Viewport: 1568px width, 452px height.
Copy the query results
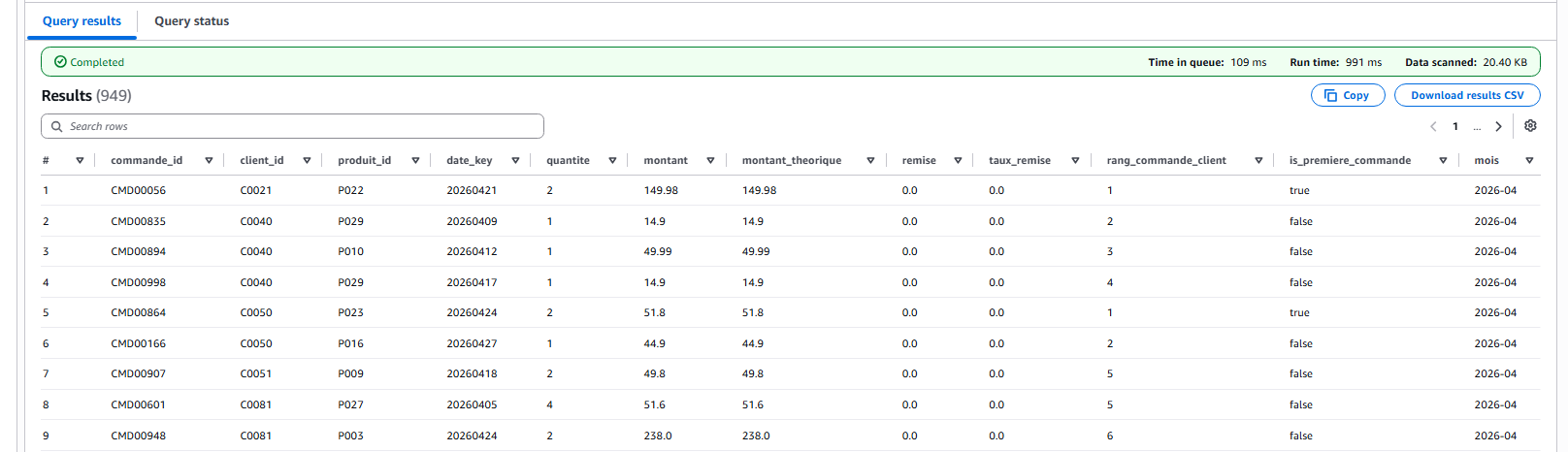tap(1348, 95)
